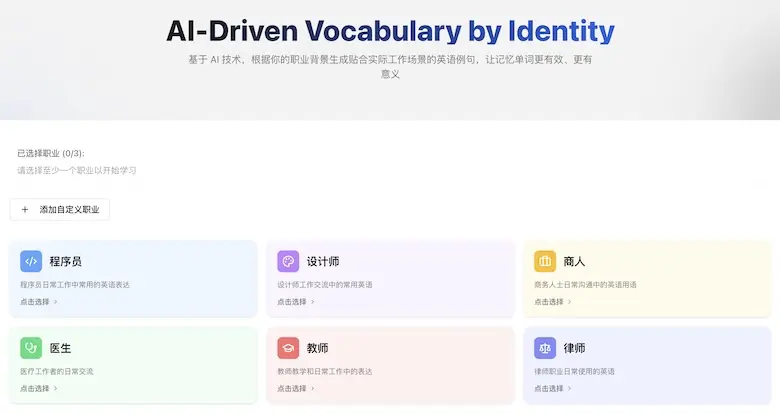The image size is (780, 414).
Task: Click description 程序员日常工作中常用的英语表达
Action: pyautogui.click(x=75, y=285)
